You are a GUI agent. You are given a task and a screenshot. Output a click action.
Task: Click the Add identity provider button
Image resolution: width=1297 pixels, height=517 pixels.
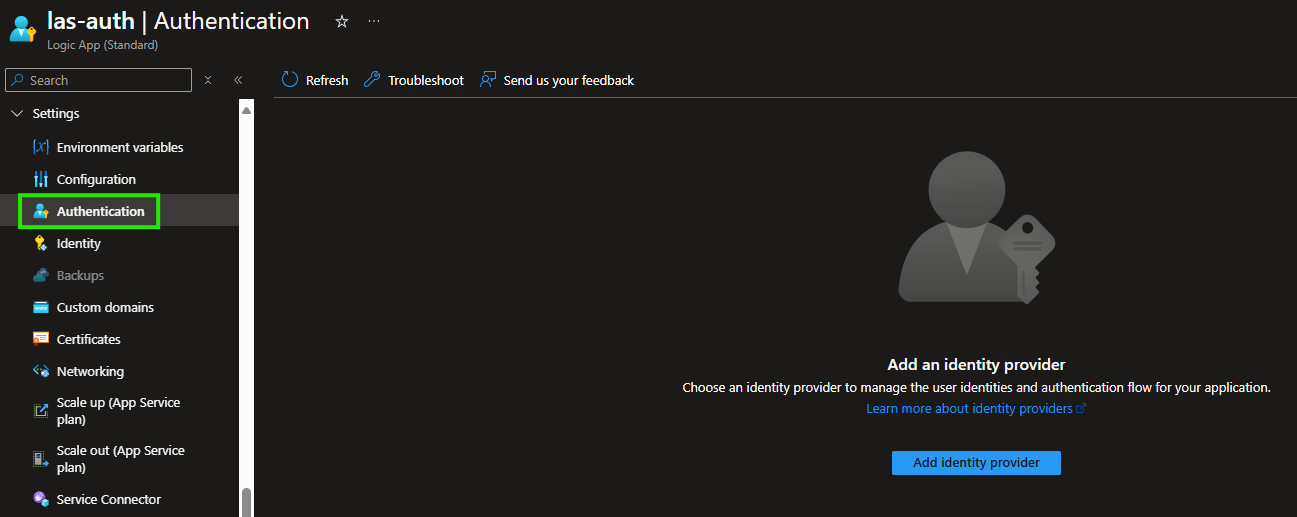pyautogui.click(x=976, y=463)
